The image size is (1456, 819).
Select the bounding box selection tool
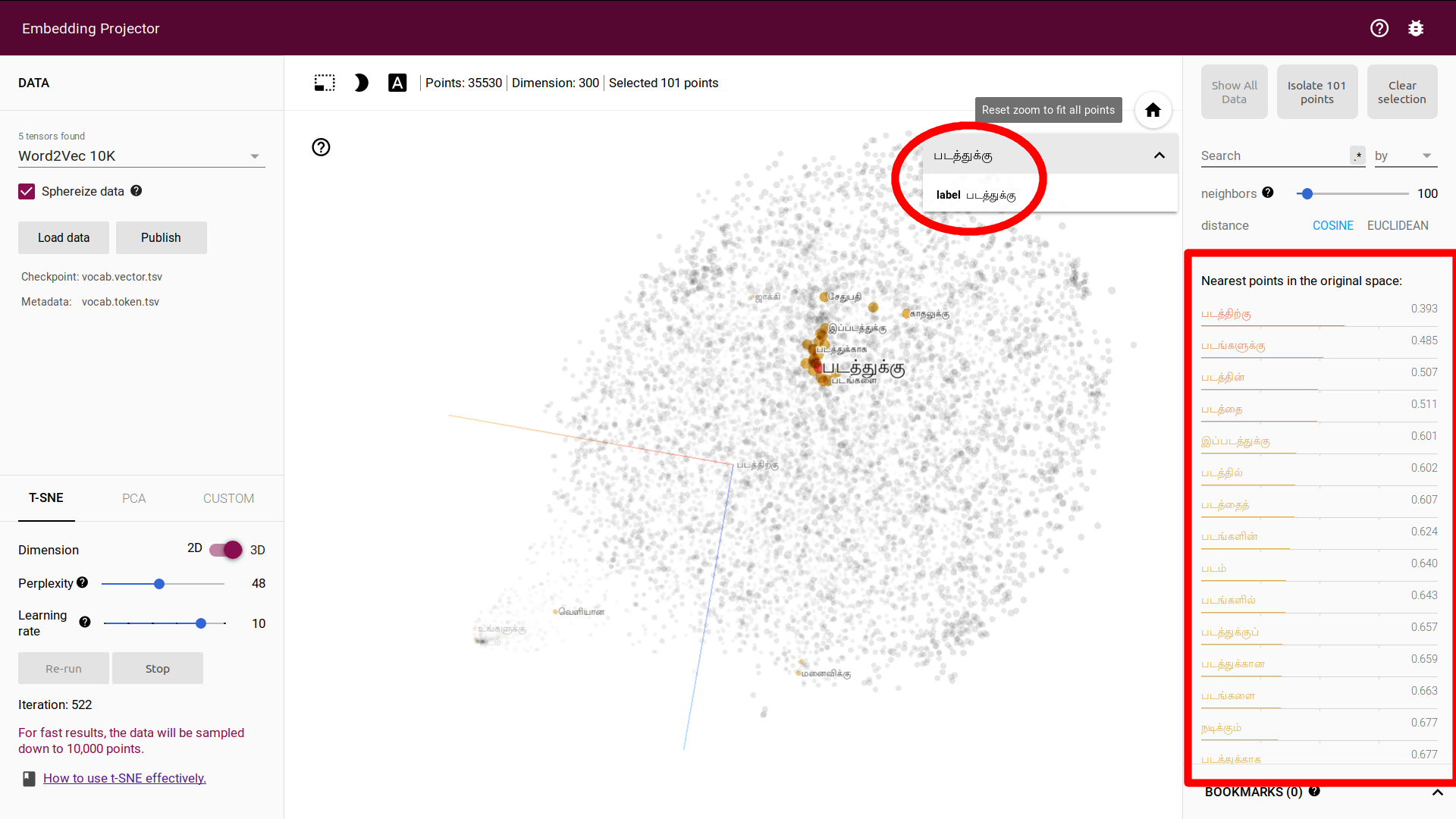point(325,83)
